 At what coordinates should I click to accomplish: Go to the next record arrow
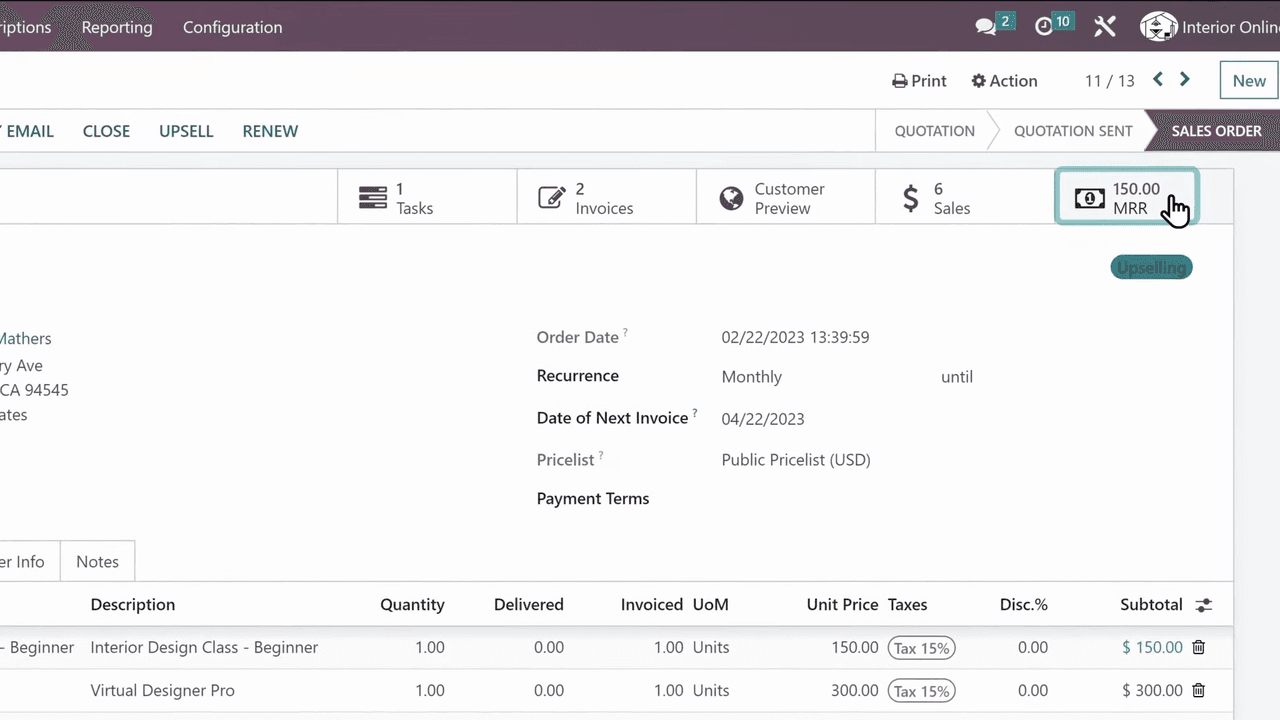pyautogui.click(x=1185, y=80)
